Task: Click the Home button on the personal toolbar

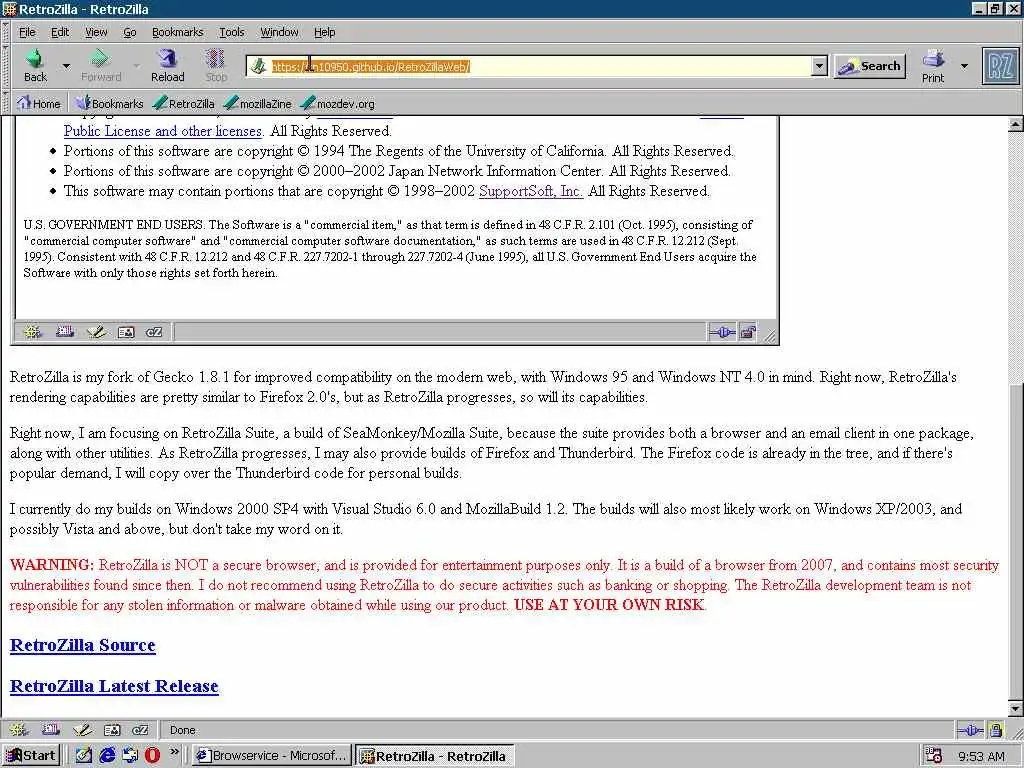Action: click(39, 103)
